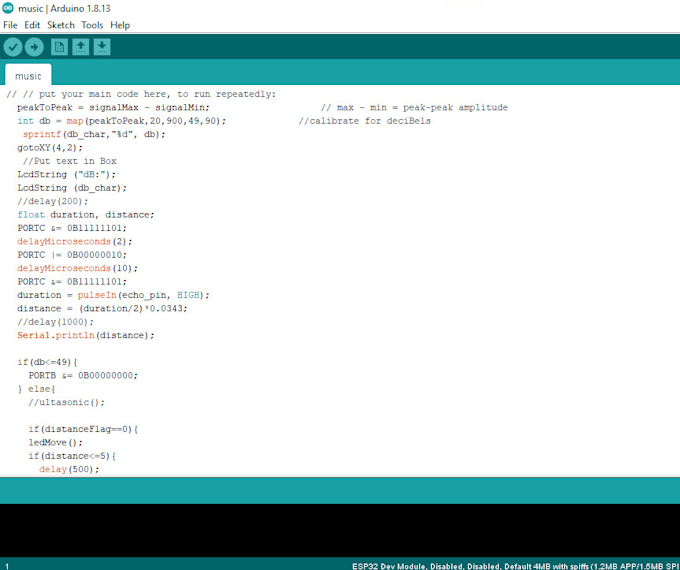Create a new sketch using toolbar icon
The height and width of the screenshot is (570, 680).
point(60,47)
